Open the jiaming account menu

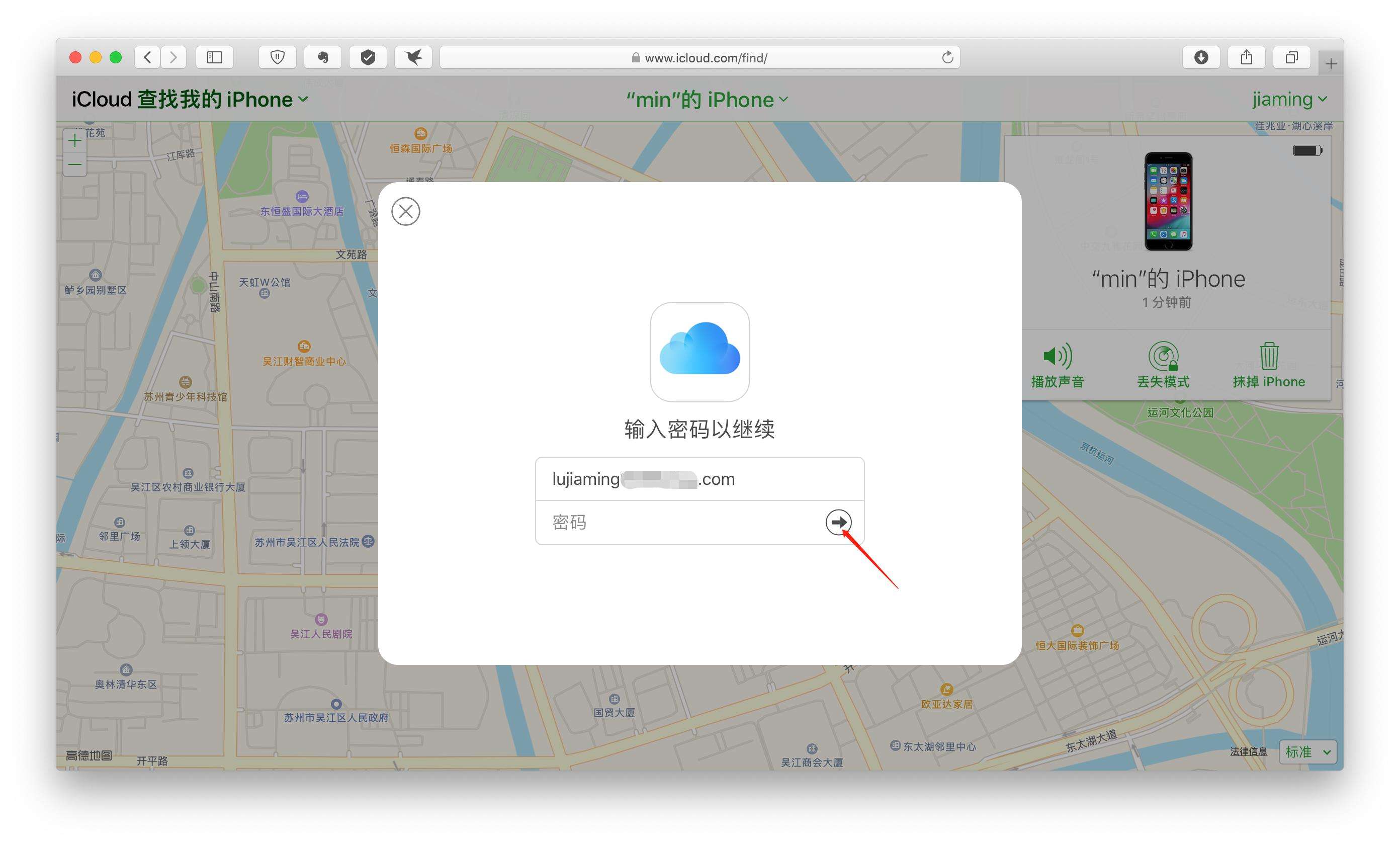(x=1289, y=100)
